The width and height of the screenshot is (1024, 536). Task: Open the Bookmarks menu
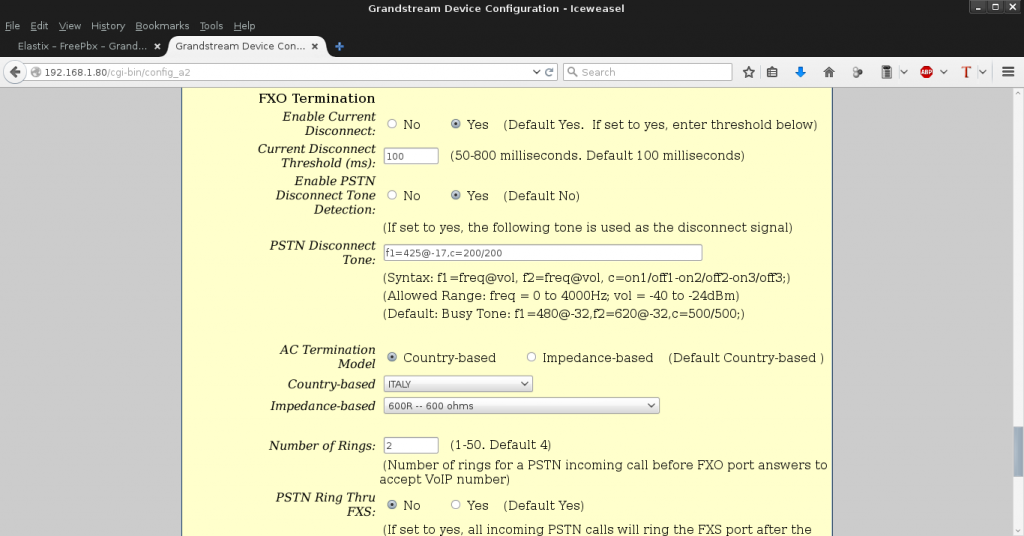pos(160,26)
